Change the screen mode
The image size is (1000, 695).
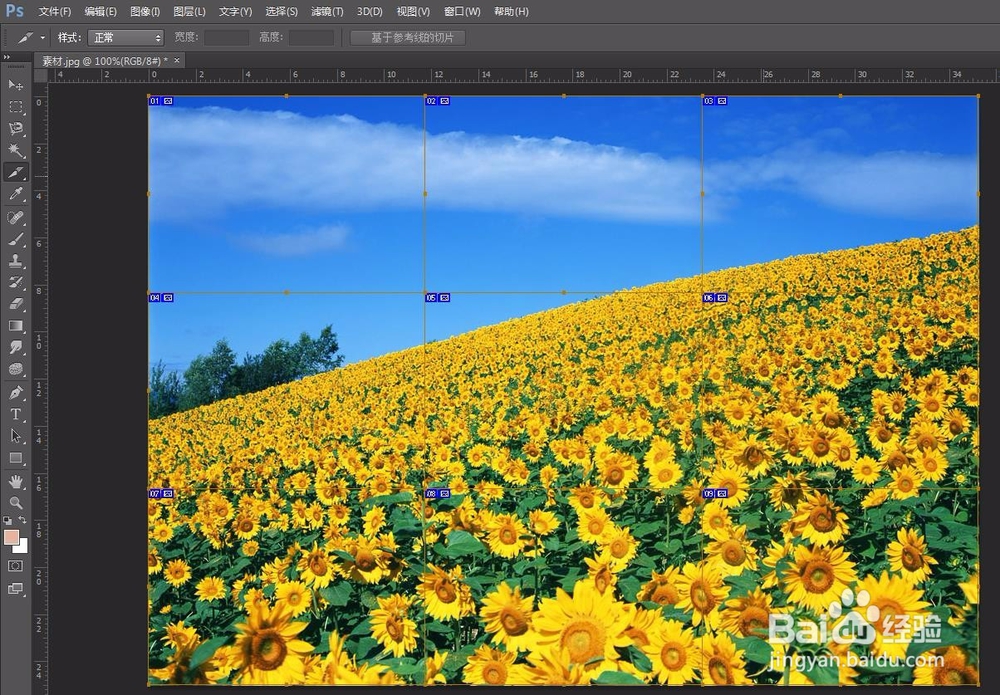(x=16, y=589)
